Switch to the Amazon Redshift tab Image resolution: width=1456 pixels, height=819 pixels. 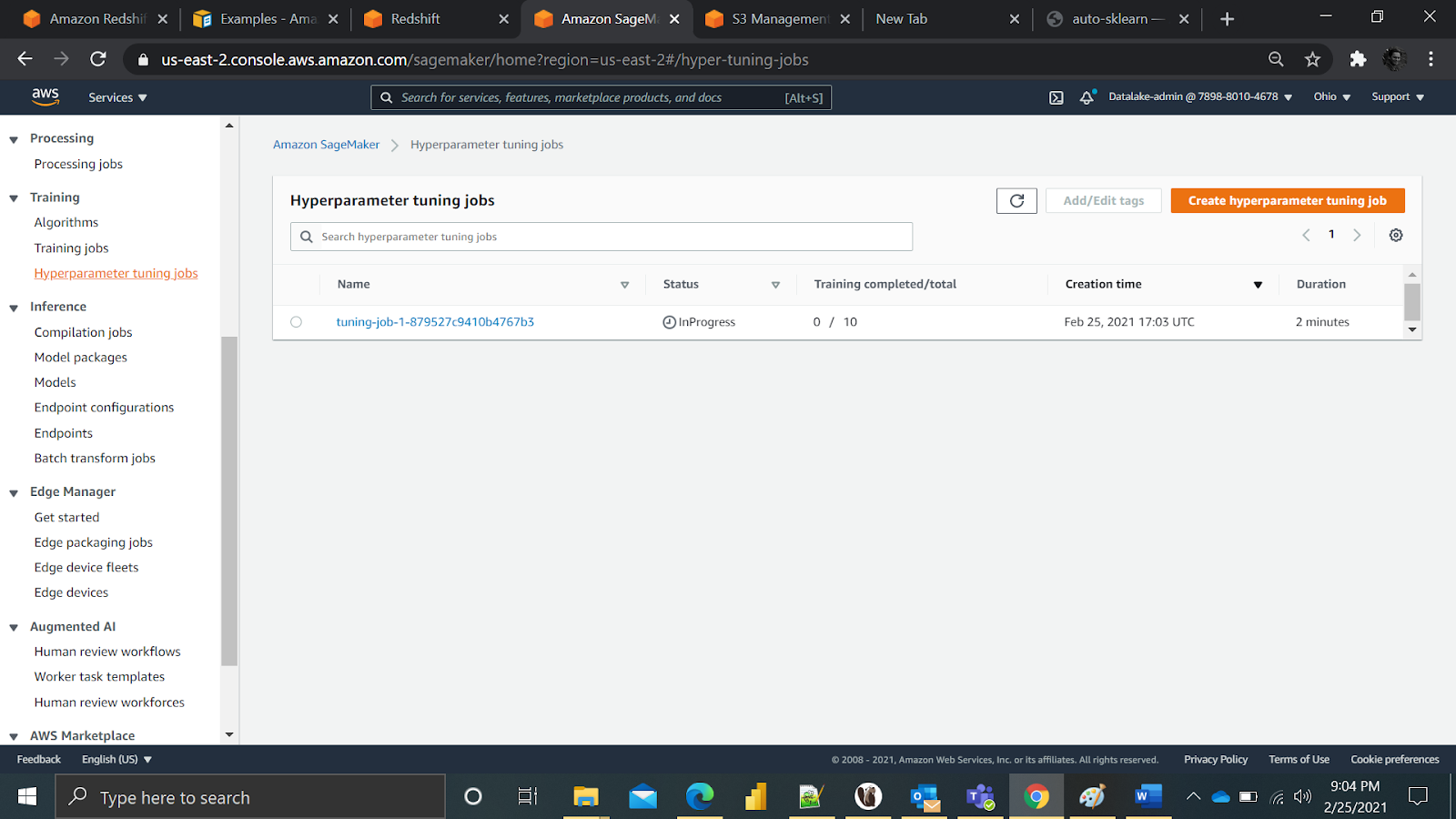95,19
